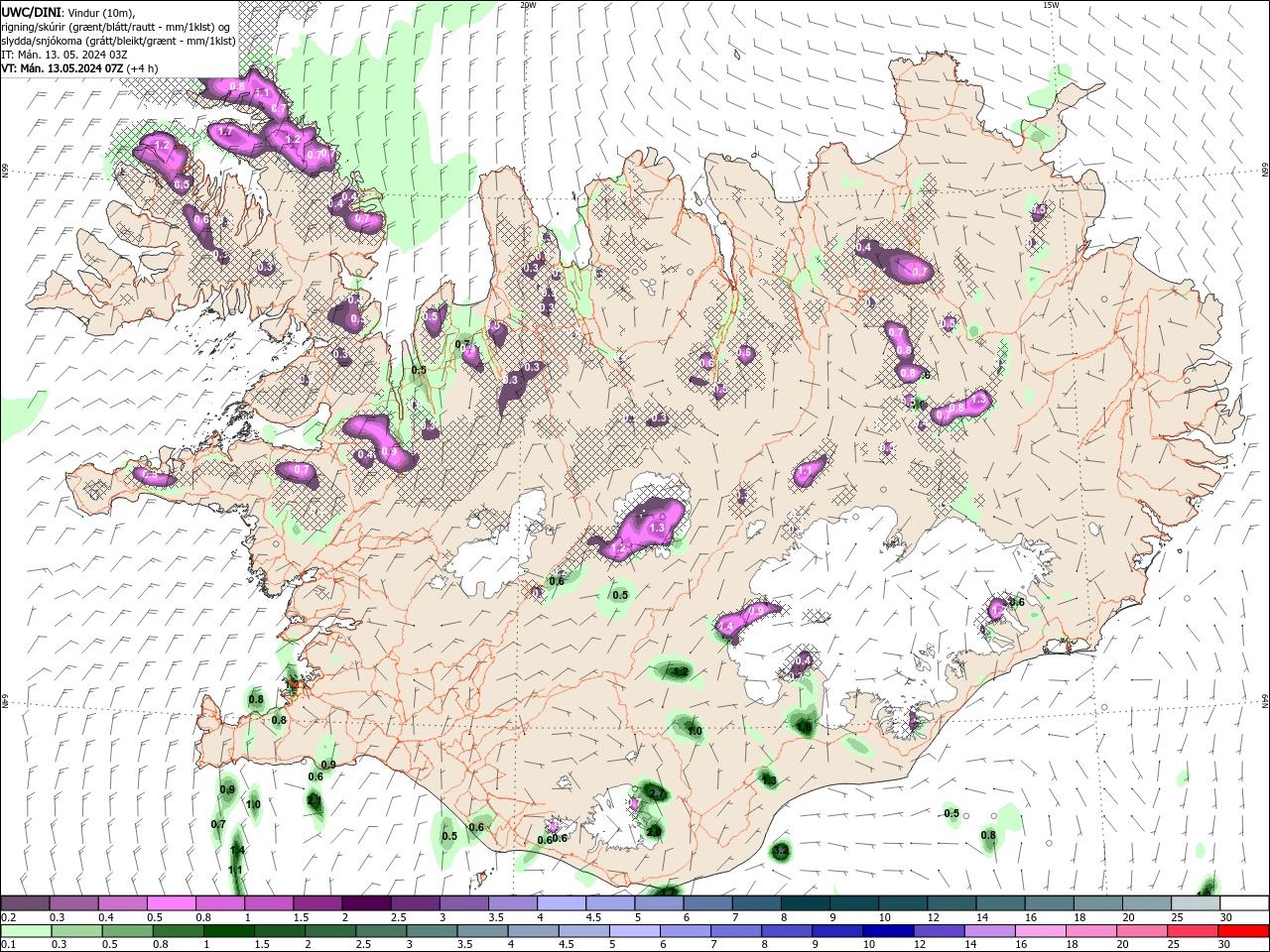Viewport: 1270px width, 952px height.
Task: Select the 10 dark blue swatch on the lower rain scale
Action: (x=889, y=931)
